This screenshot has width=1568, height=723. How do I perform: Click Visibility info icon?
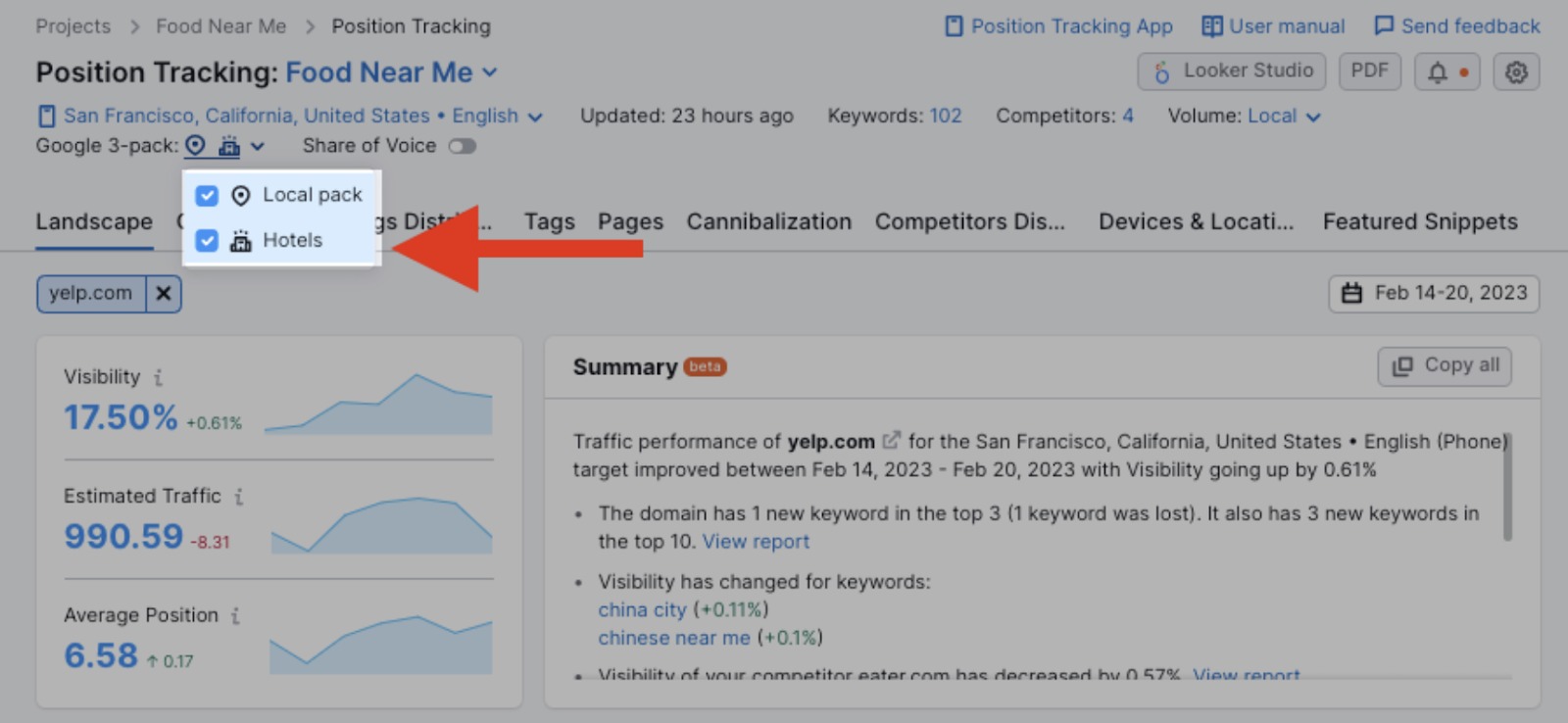tap(158, 377)
